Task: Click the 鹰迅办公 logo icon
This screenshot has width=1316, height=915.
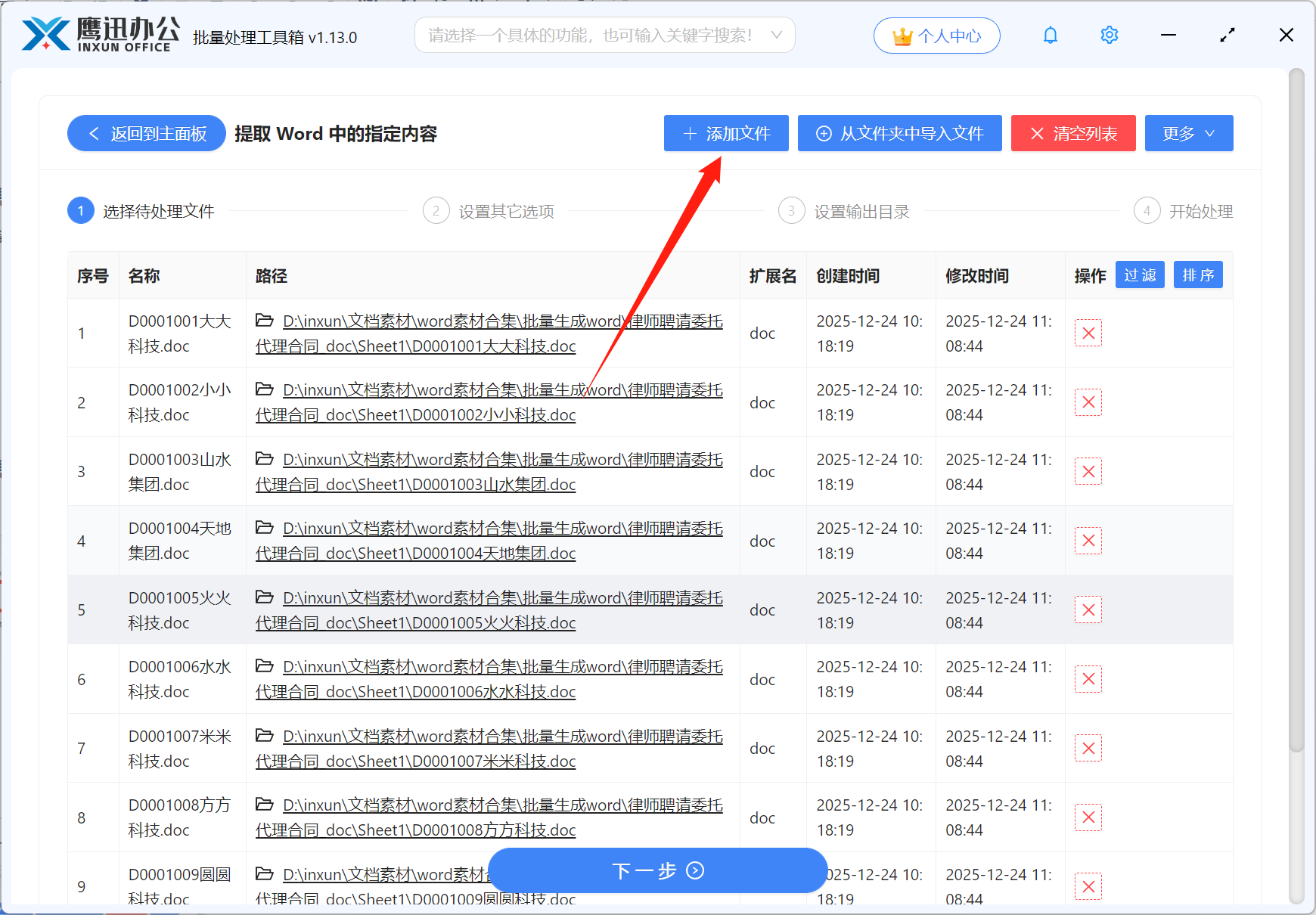Action: click(44, 32)
